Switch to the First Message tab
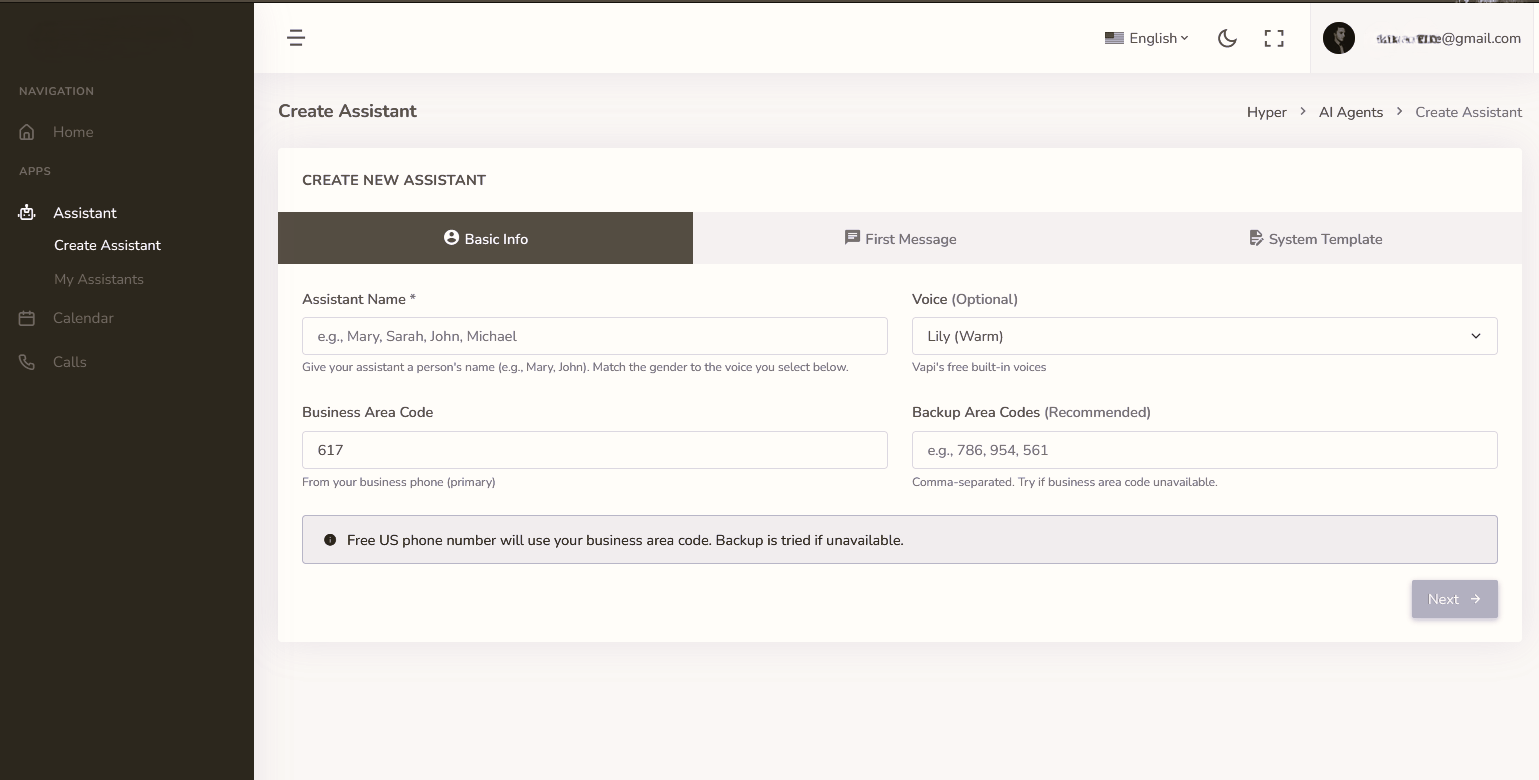 900,239
